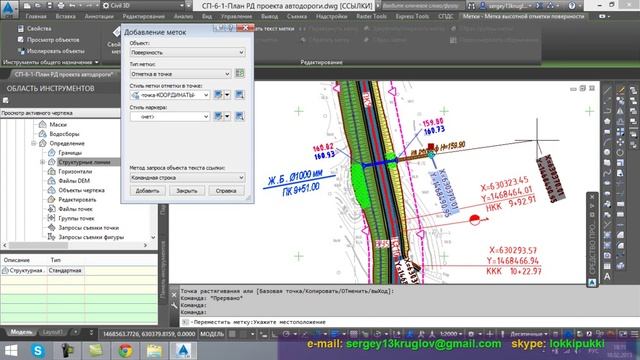Open the 'Стиль маркера' dropdown

point(170,116)
